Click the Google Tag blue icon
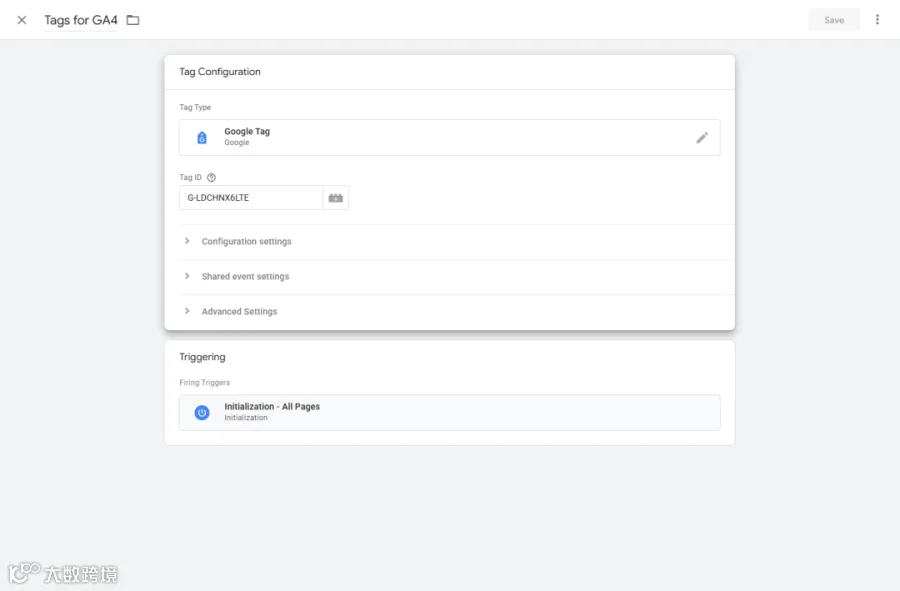The width and height of the screenshot is (900, 591). (202, 138)
